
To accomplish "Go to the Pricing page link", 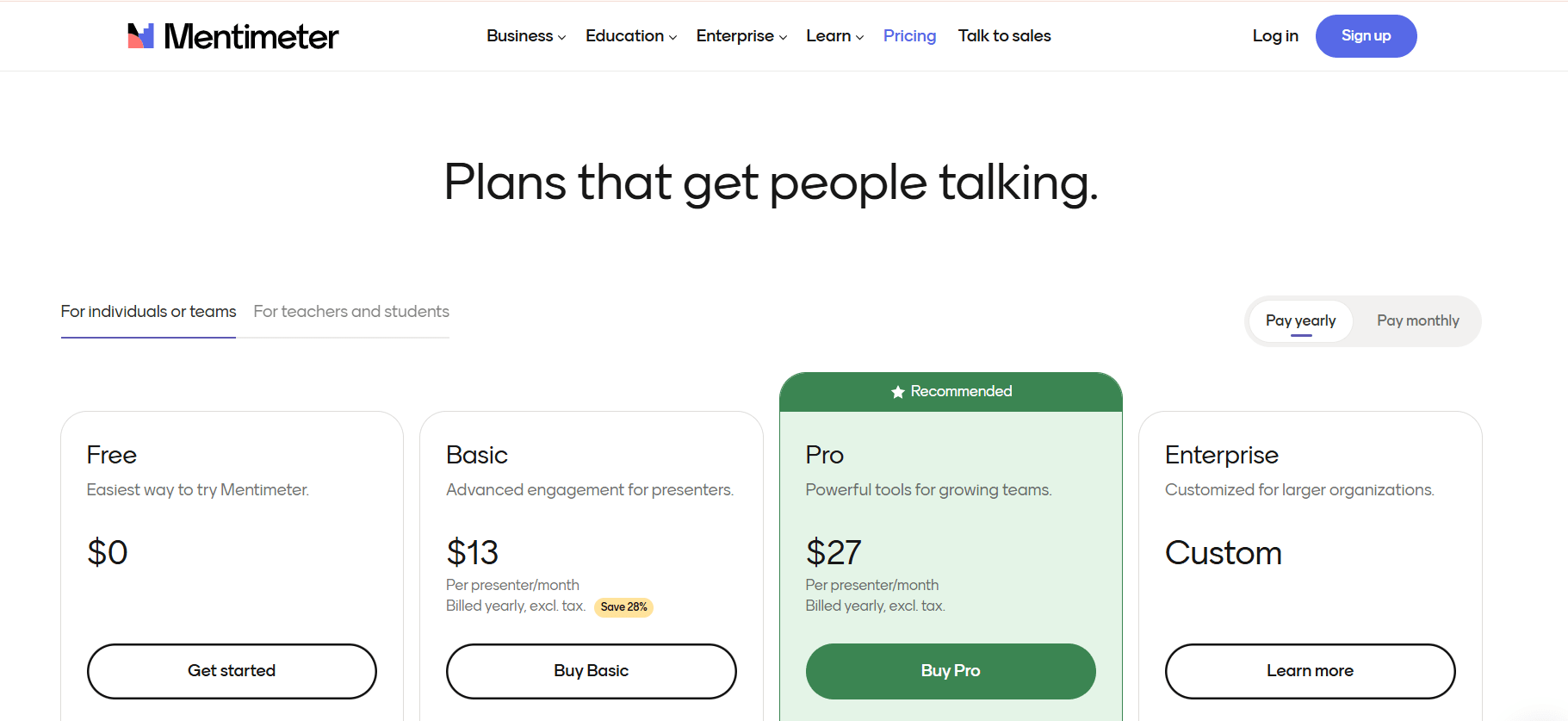I will (909, 36).
